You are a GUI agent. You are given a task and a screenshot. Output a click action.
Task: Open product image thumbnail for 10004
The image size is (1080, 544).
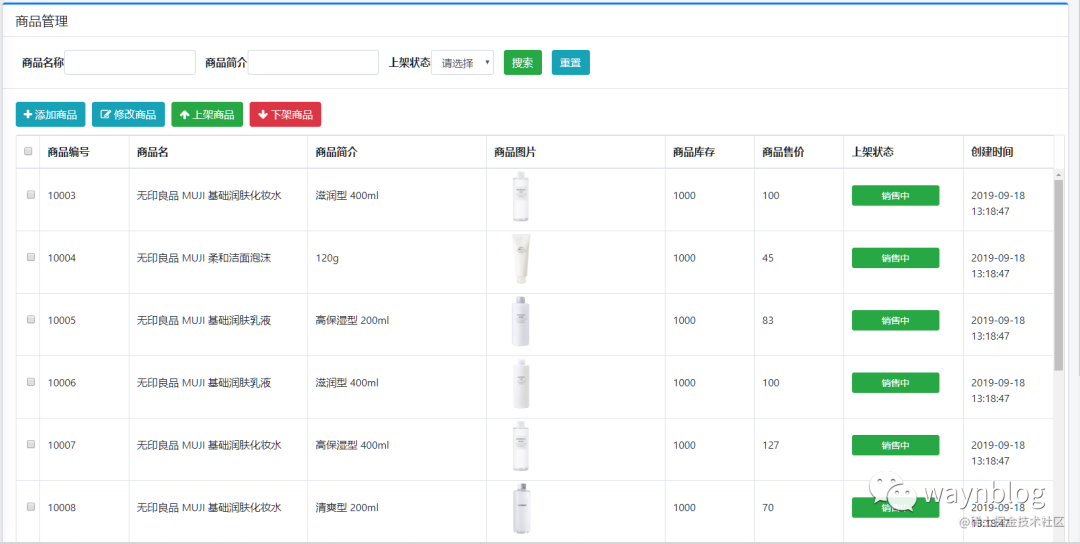(x=521, y=259)
